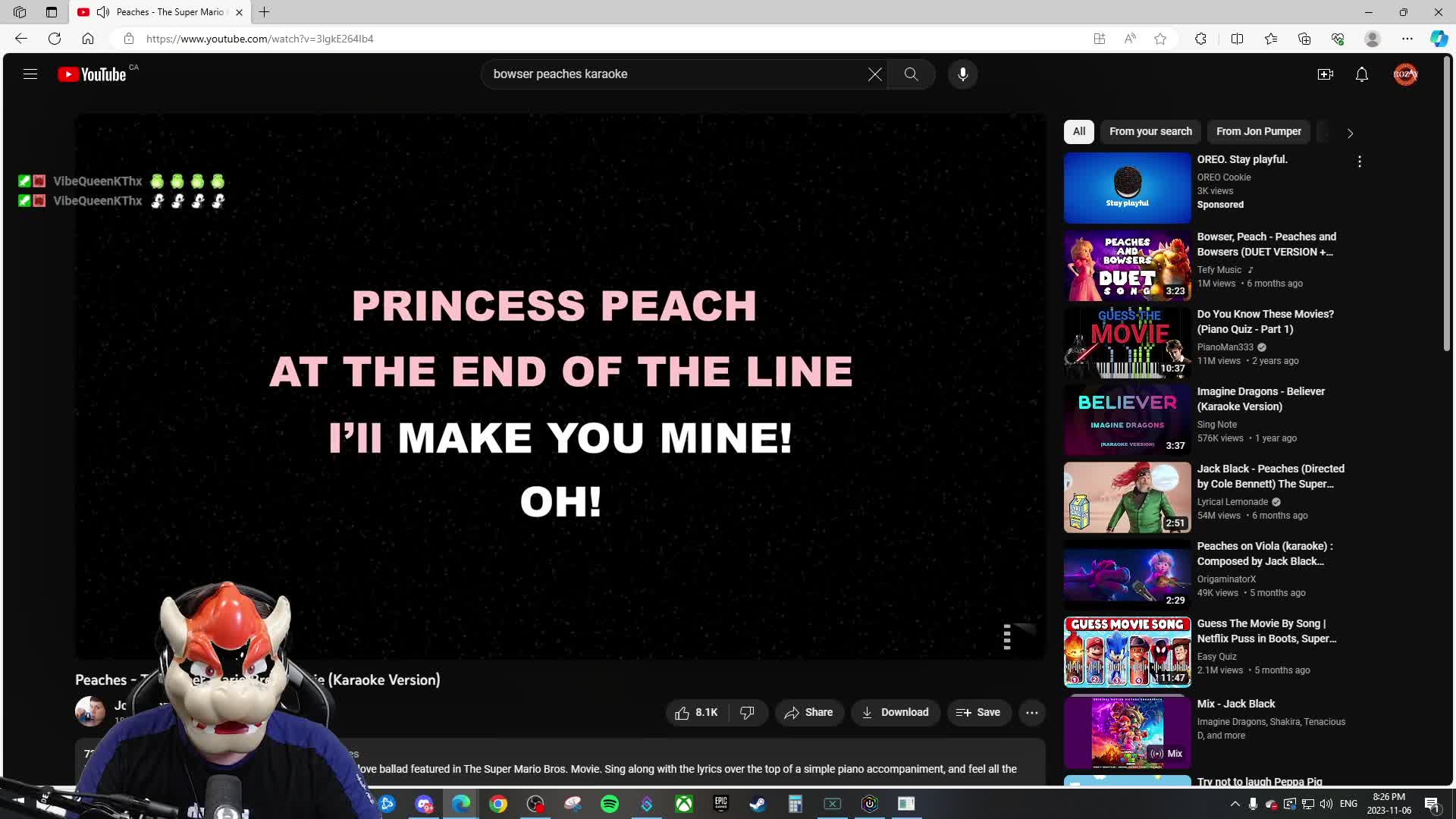This screenshot has height=819, width=1456.
Task: Open Google Chrome from the taskbar
Action: coord(498,804)
